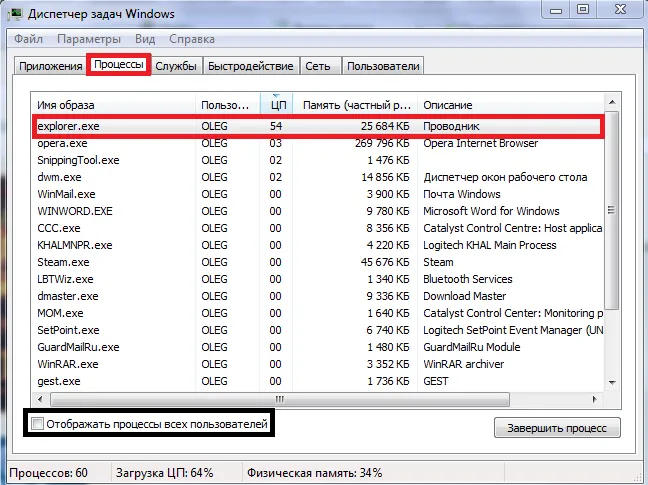Click the Завершить процесс button

(x=557, y=428)
